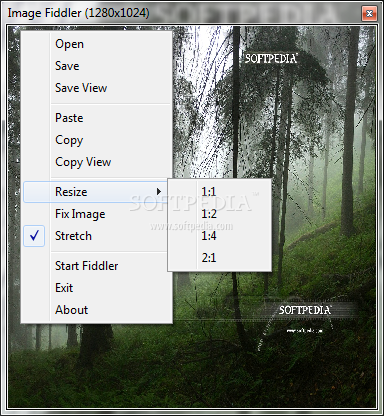Screen dimensions: 384x416
Task: Uncheck the Stretch checkmark
Action: tap(34, 236)
